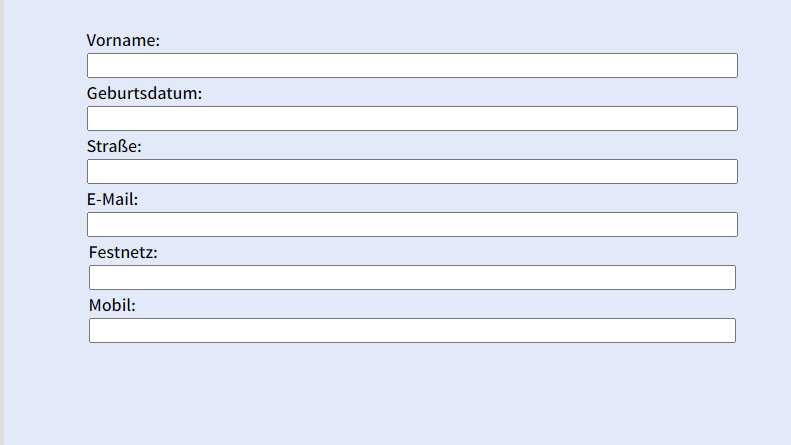Click the text box below "Vorname:"
Screen dimensions: 791x445
(x=412, y=66)
